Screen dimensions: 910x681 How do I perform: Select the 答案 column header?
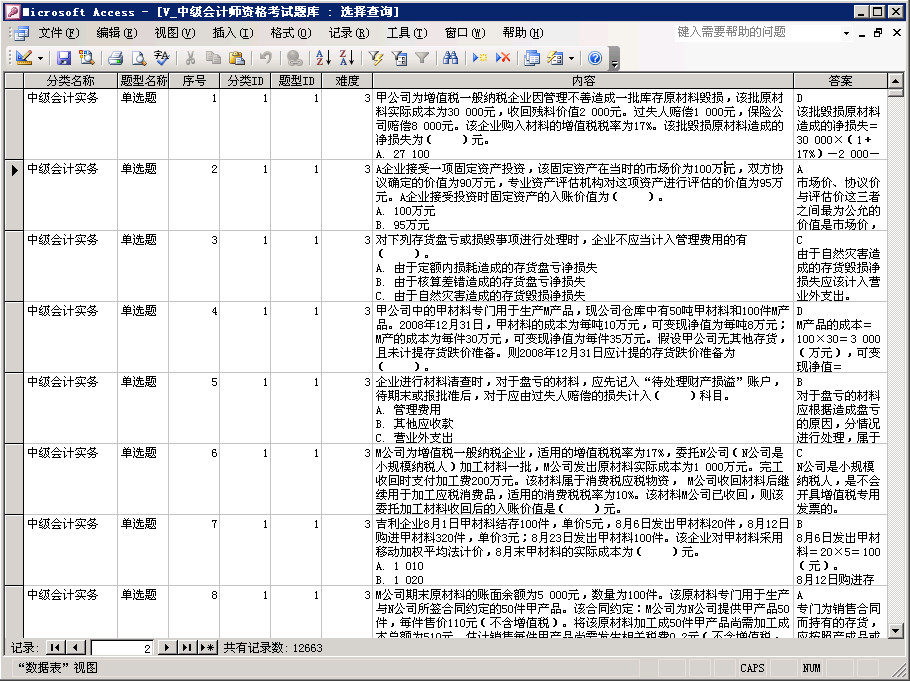point(840,81)
